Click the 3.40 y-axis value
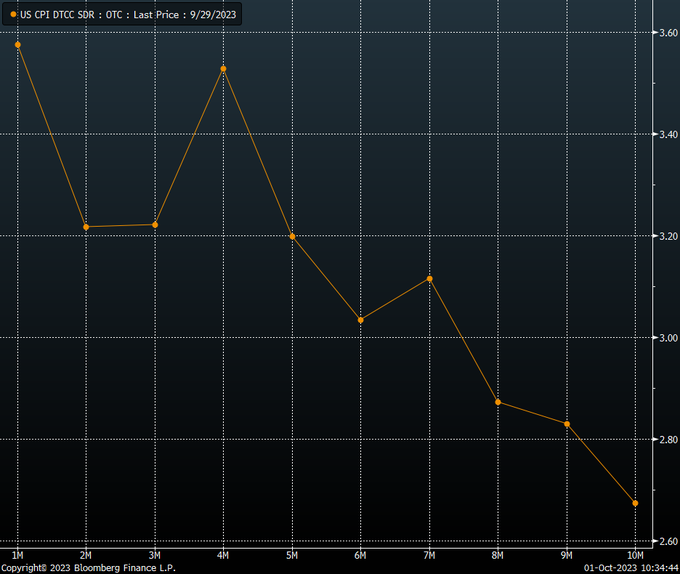 (x=668, y=134)
